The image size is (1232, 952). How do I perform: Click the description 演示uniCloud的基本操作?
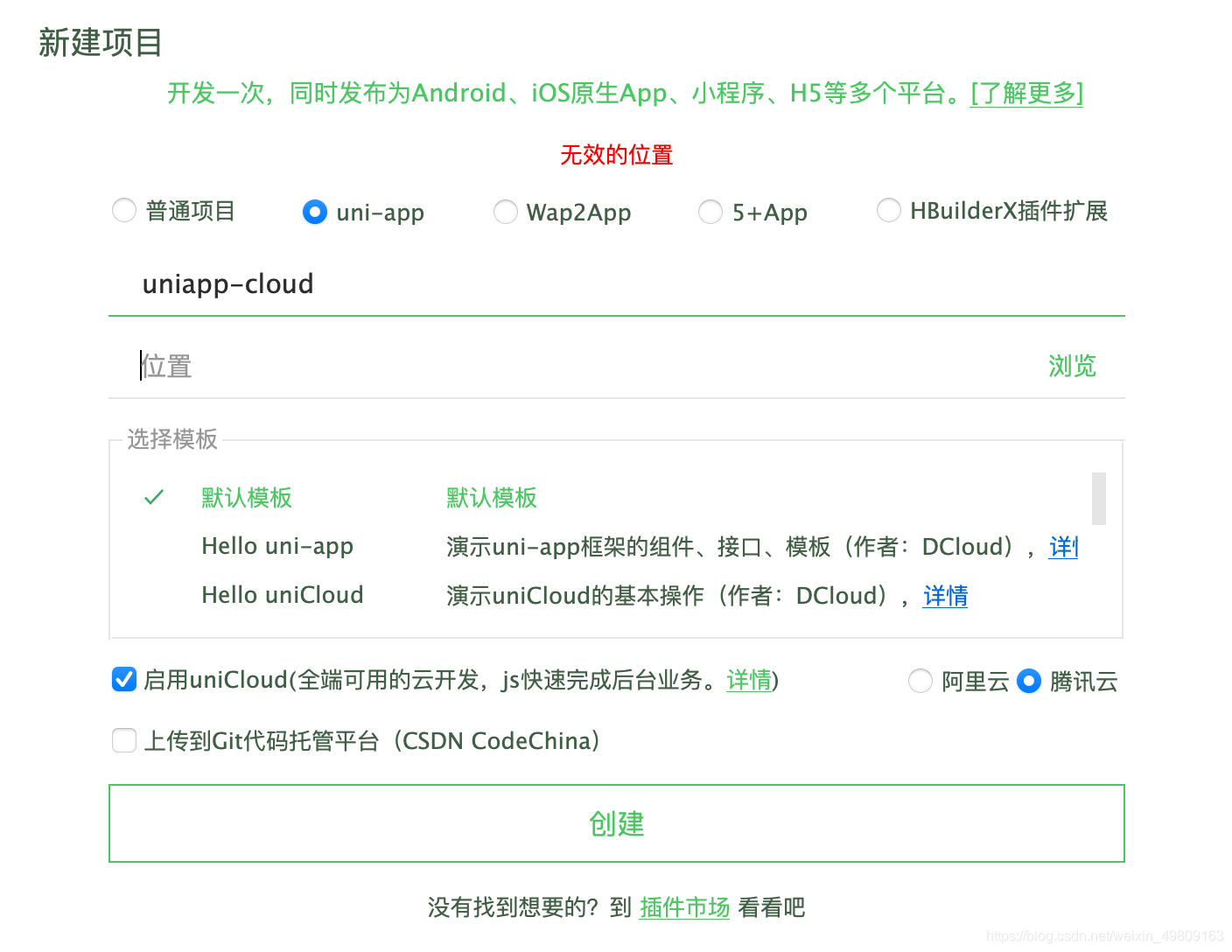[x=575, y=596]
